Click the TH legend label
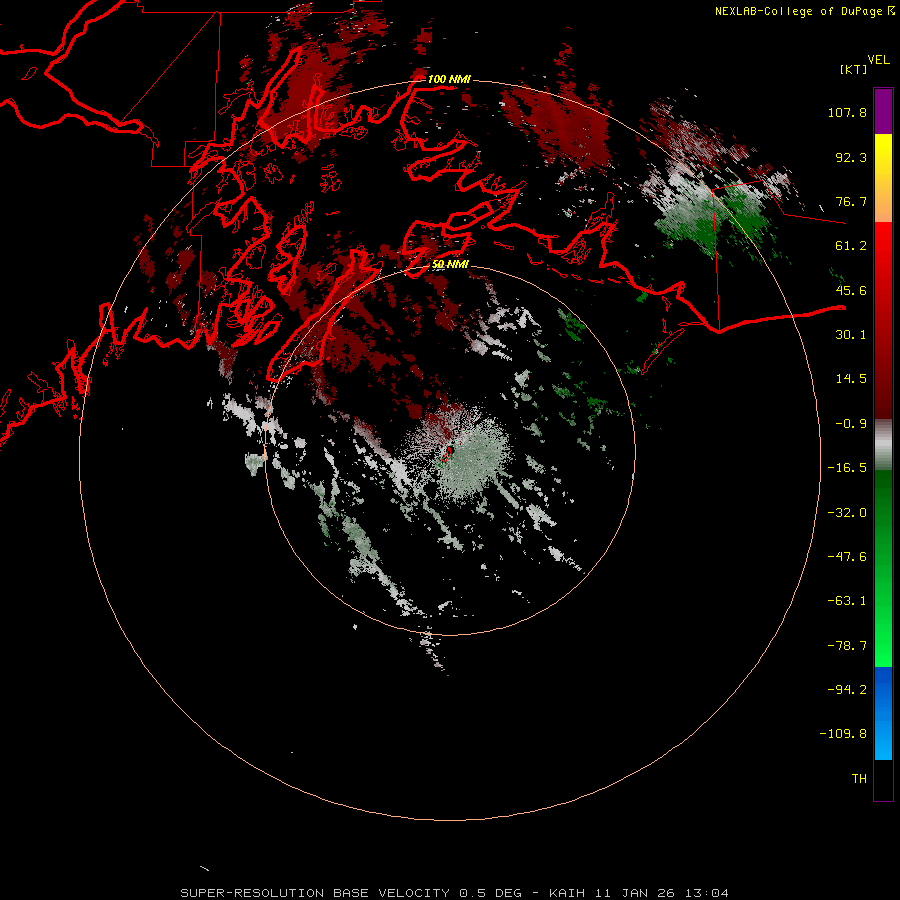Viewport: 900px width, 900px height. 859,778
